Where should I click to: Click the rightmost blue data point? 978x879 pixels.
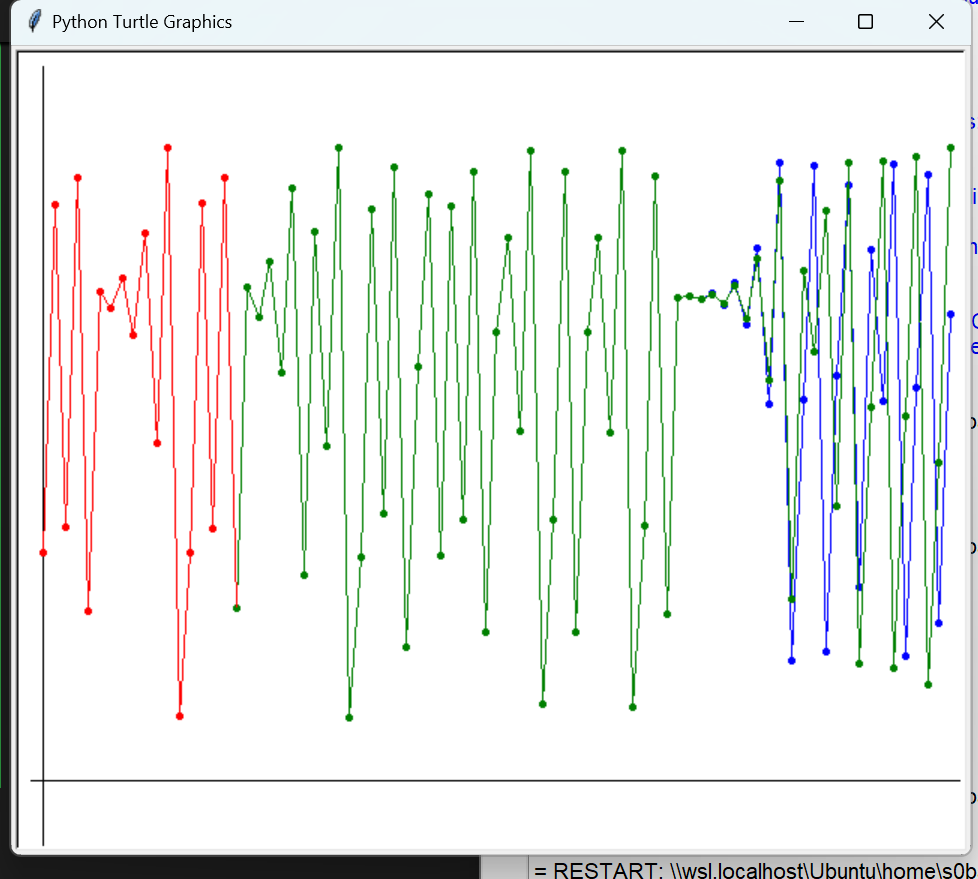click(x=951, y=314)
